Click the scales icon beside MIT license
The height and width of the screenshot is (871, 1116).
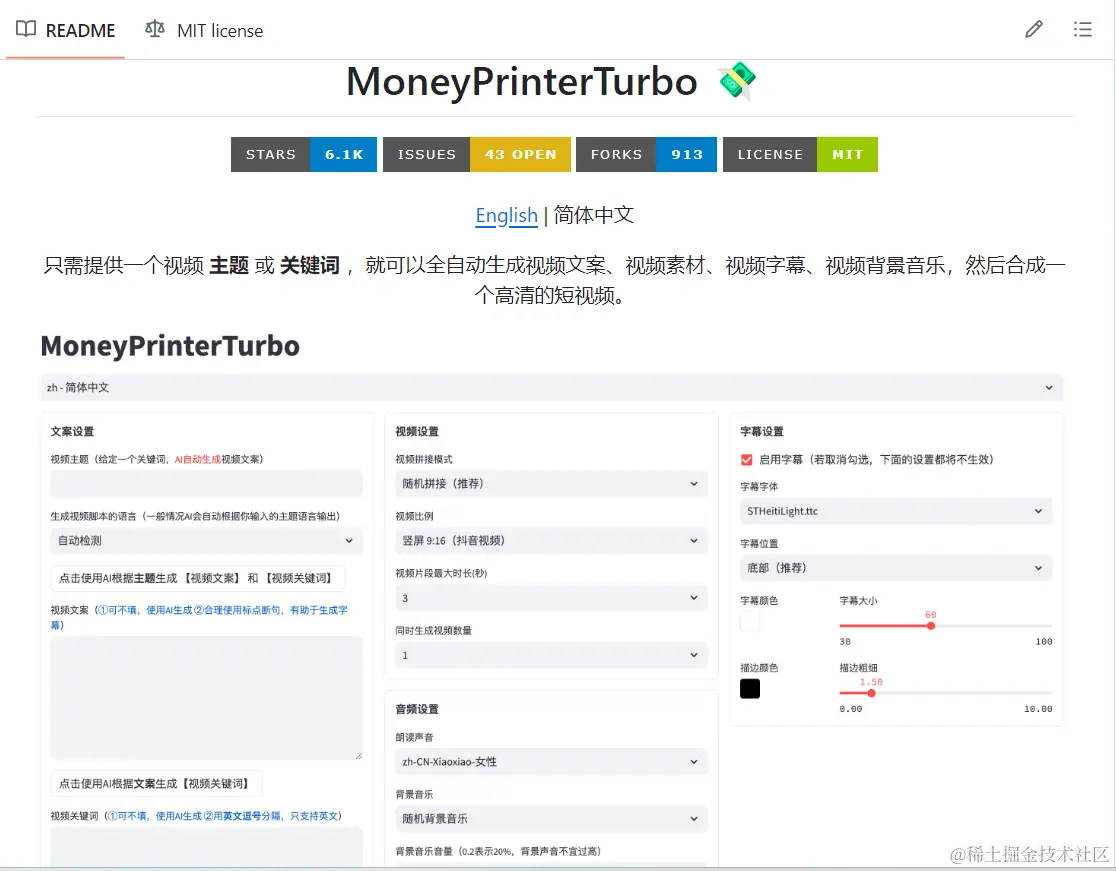pyautogui.click(x=154, y=29)
